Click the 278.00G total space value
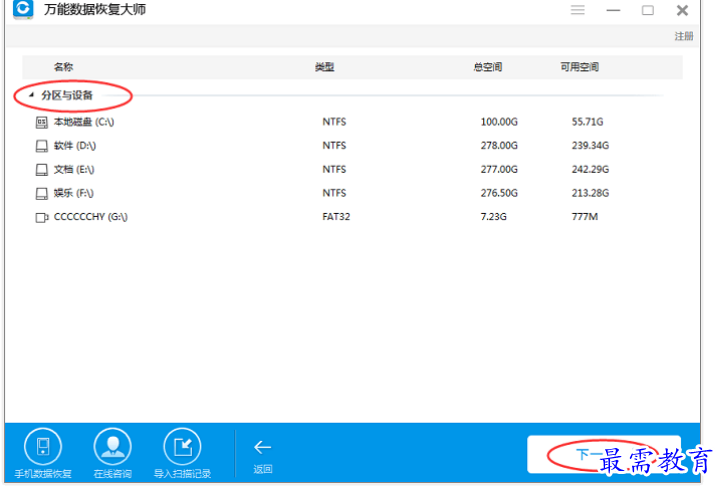 pos(499,146)
